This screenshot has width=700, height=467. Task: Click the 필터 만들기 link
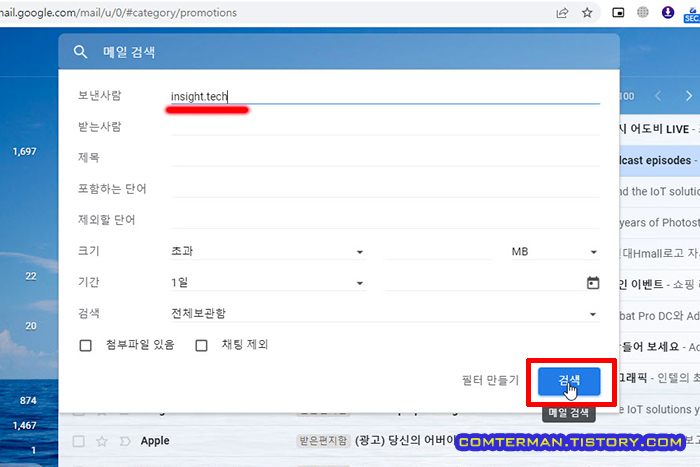pos(490,380)
